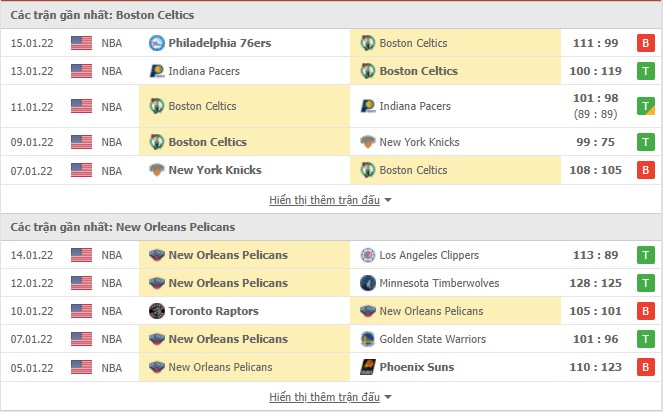
Task: Click the Philadelphia 76ers team logo
Action: 156,43
